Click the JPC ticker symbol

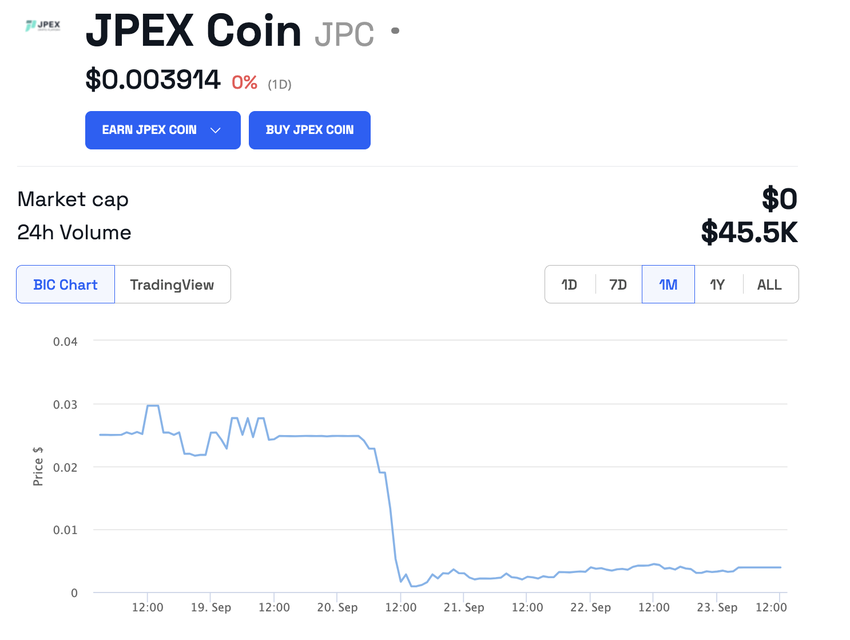[344, 31]
